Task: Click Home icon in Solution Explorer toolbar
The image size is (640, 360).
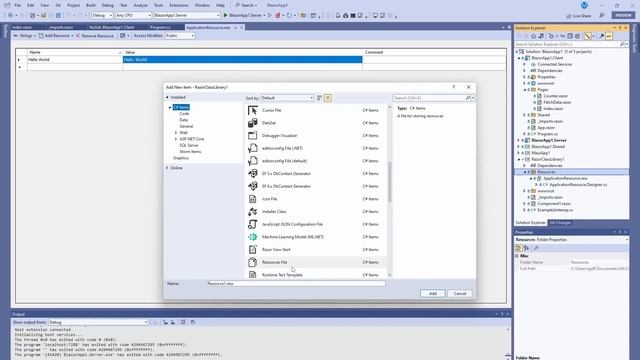Action: (533, 36)
